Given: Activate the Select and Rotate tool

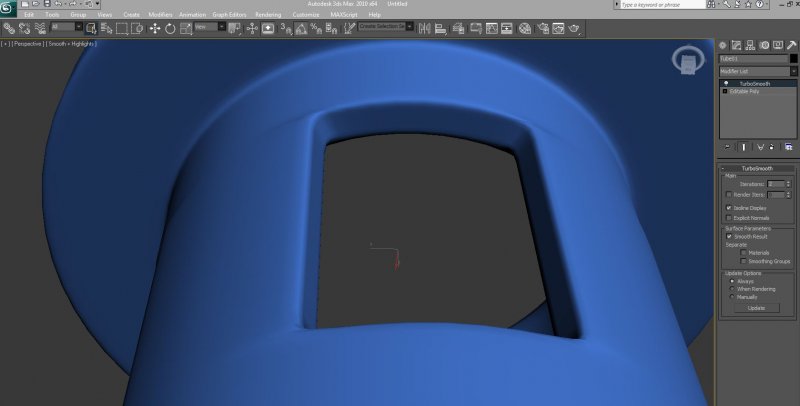Looking at the screenshot, I should [170, 29].
